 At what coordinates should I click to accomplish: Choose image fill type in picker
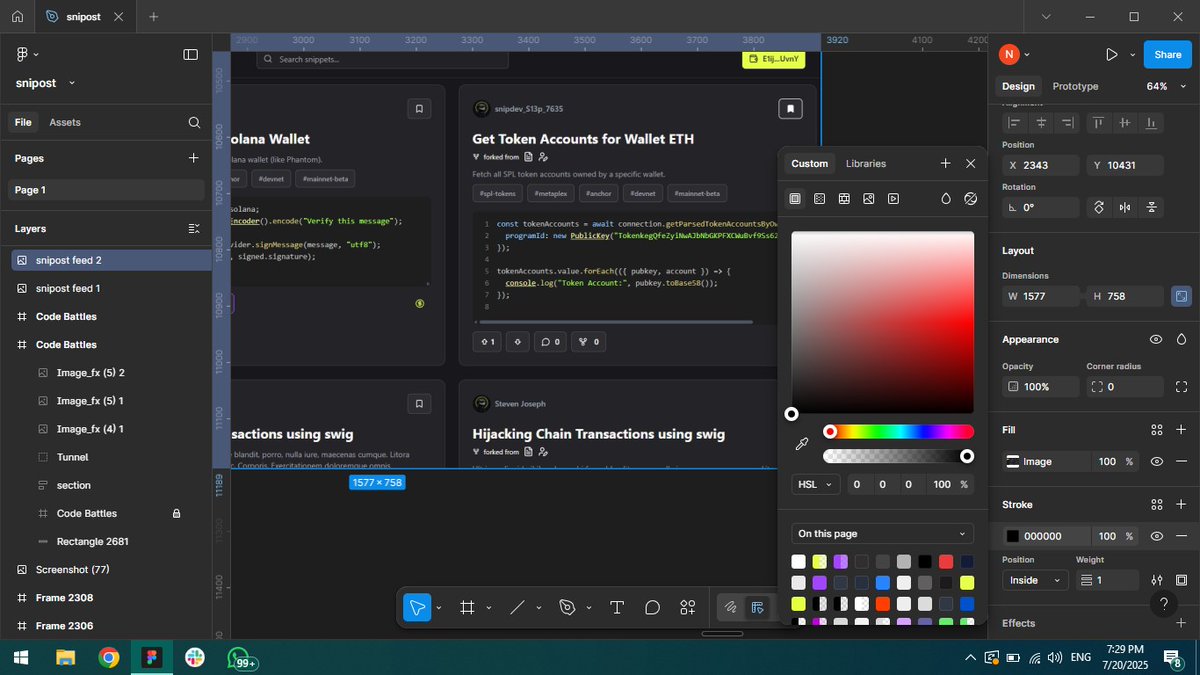pyautogui.click(x=869, y=199)
